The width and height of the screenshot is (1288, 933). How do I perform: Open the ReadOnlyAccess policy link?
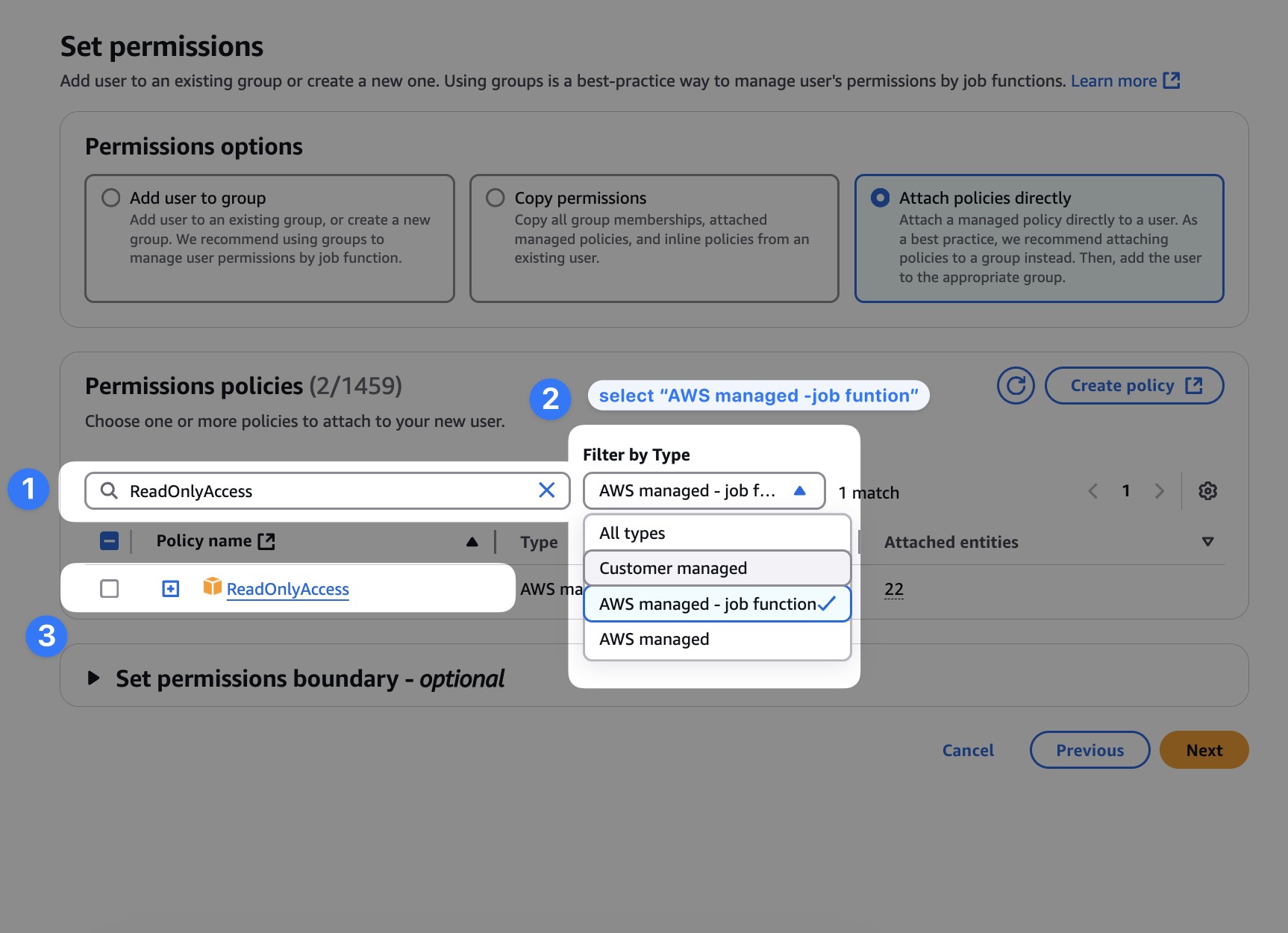click(x=287, y=589)
